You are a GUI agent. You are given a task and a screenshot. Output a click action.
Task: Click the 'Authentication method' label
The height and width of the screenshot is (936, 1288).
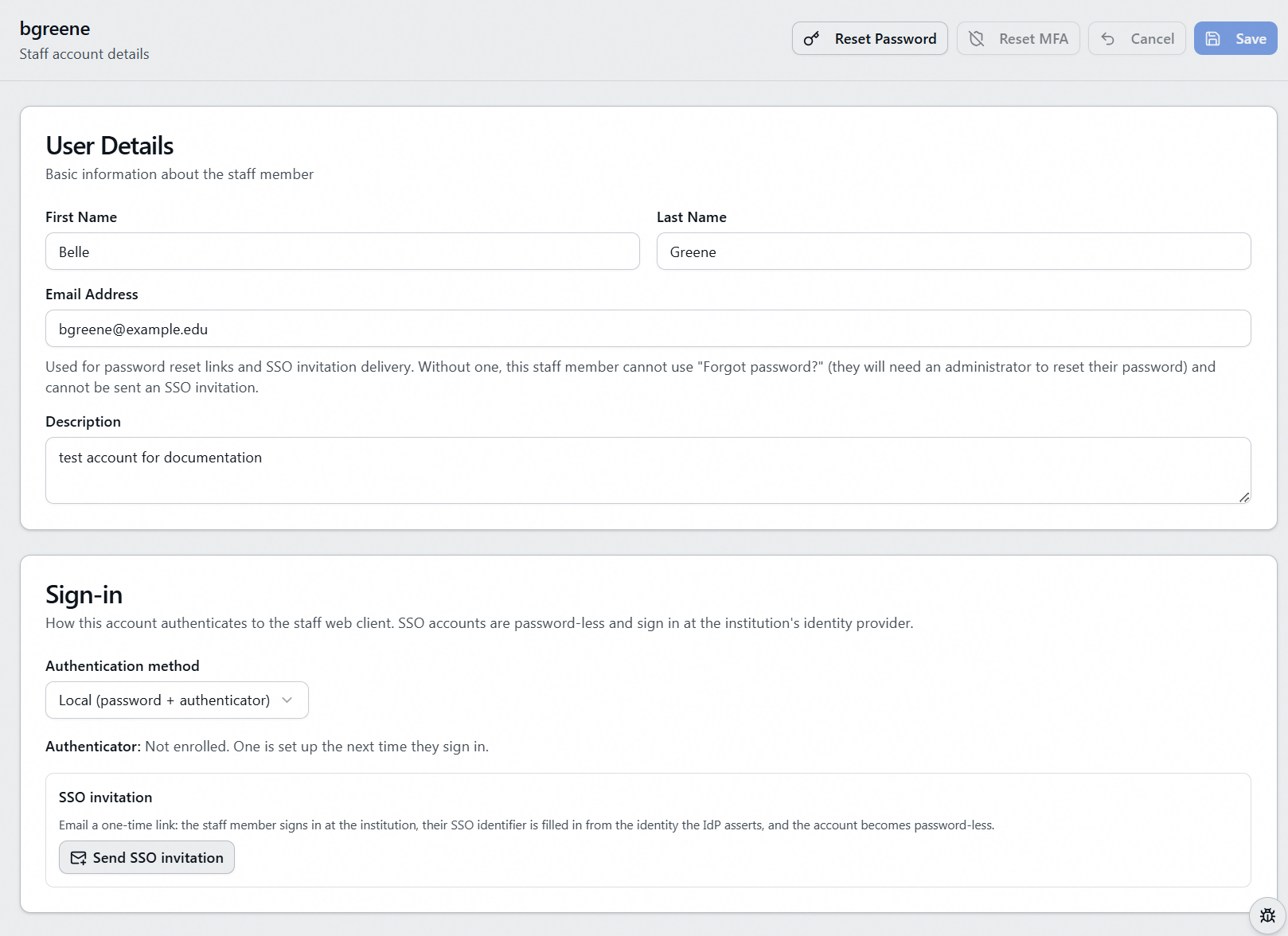coord(123,666)
